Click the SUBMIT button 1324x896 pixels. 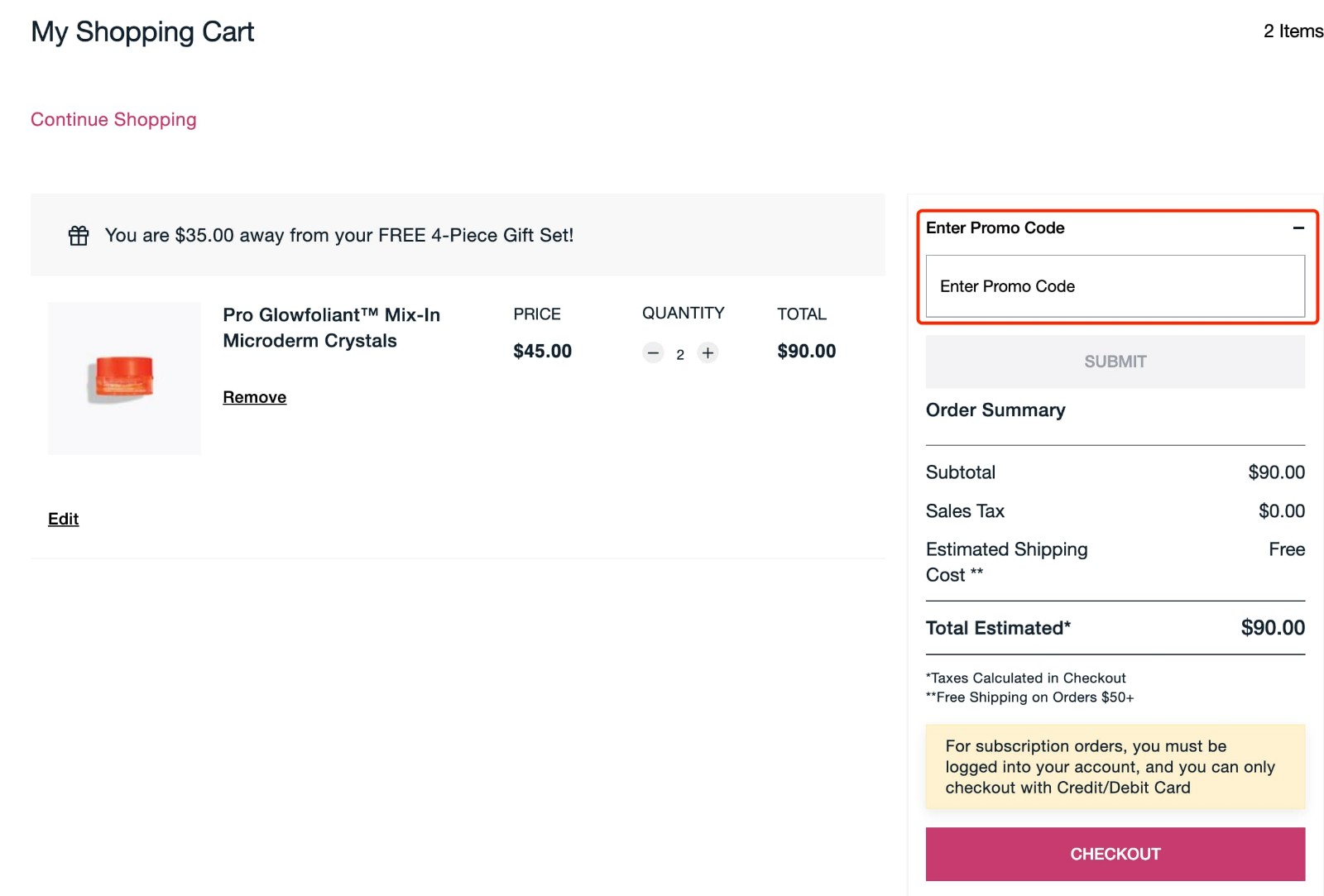(1114, 362)
